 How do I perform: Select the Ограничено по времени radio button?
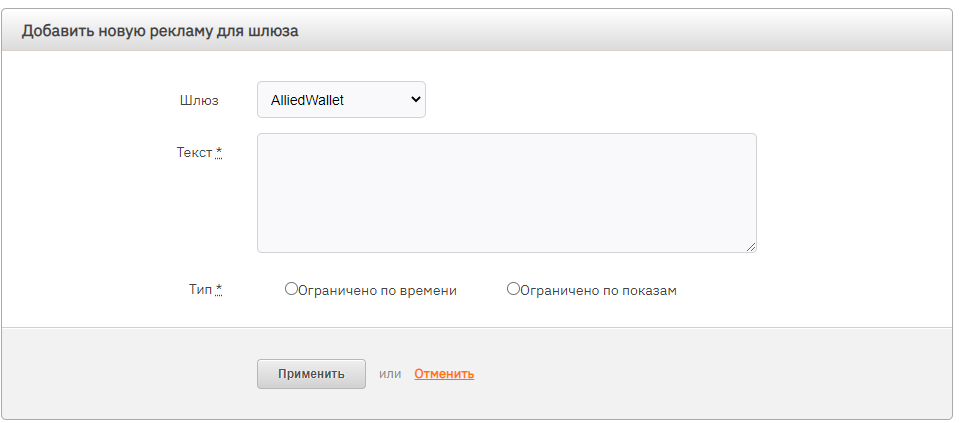coord(291,289)
